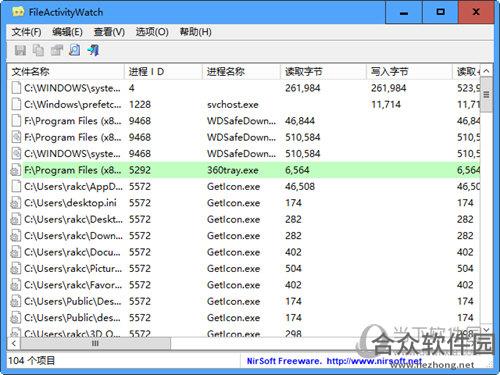Select the svchost.exe process name cell
500x375 pixels.
[x=233, y=104]
